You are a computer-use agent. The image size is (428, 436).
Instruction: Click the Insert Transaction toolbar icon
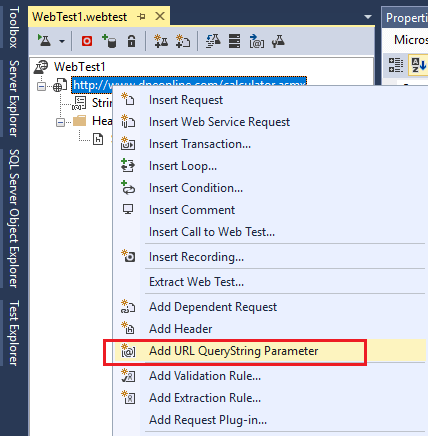coord(256,41)
